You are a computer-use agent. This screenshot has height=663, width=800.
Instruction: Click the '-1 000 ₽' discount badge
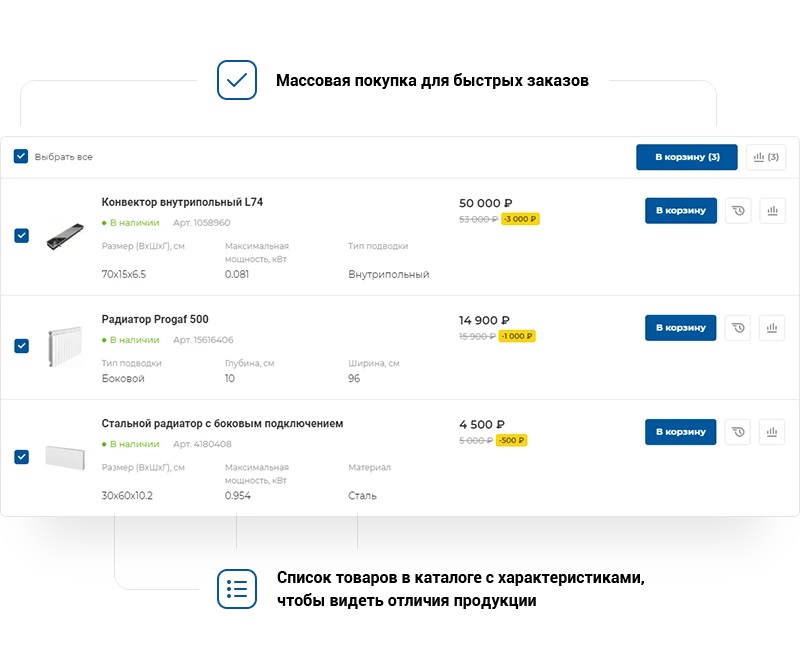coord(517,336)
